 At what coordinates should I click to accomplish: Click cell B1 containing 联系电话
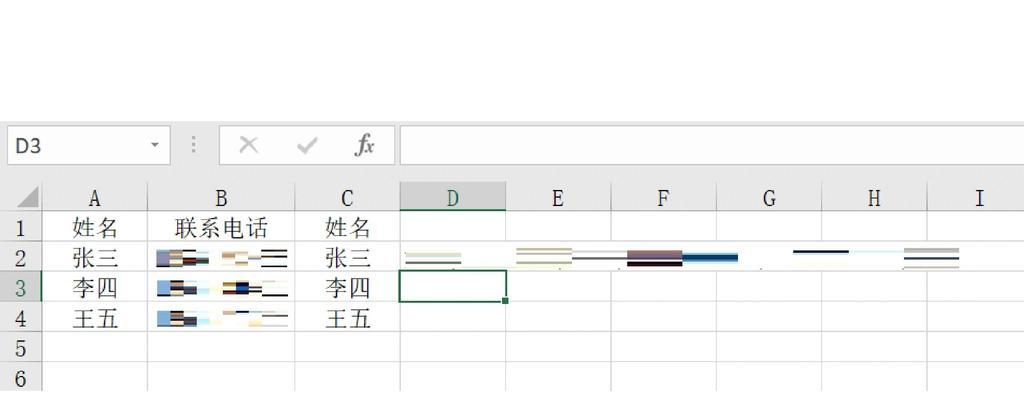tap(221, 228)
